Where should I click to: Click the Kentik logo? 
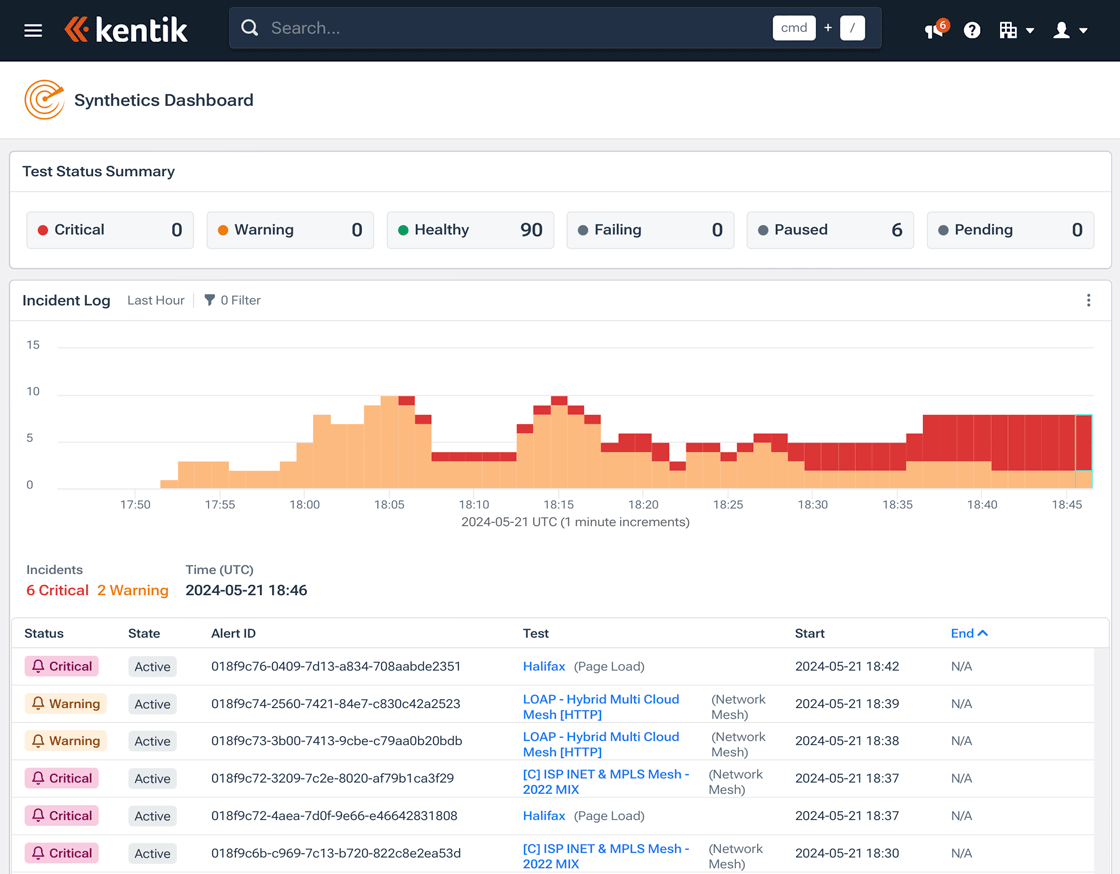coord(126,29)
